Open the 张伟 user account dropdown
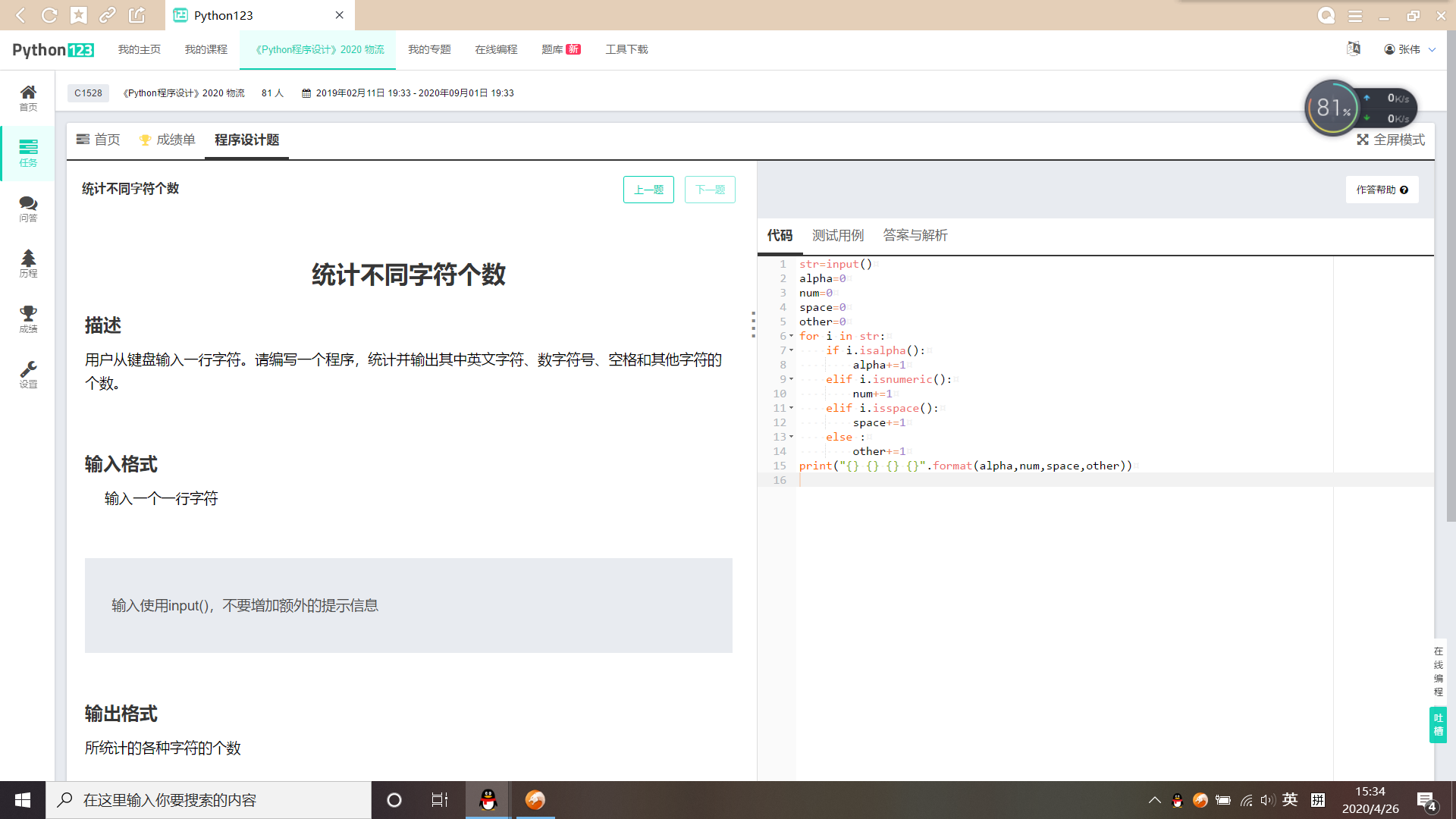The image size is (1456, 819). click(x=1410, y=49)
